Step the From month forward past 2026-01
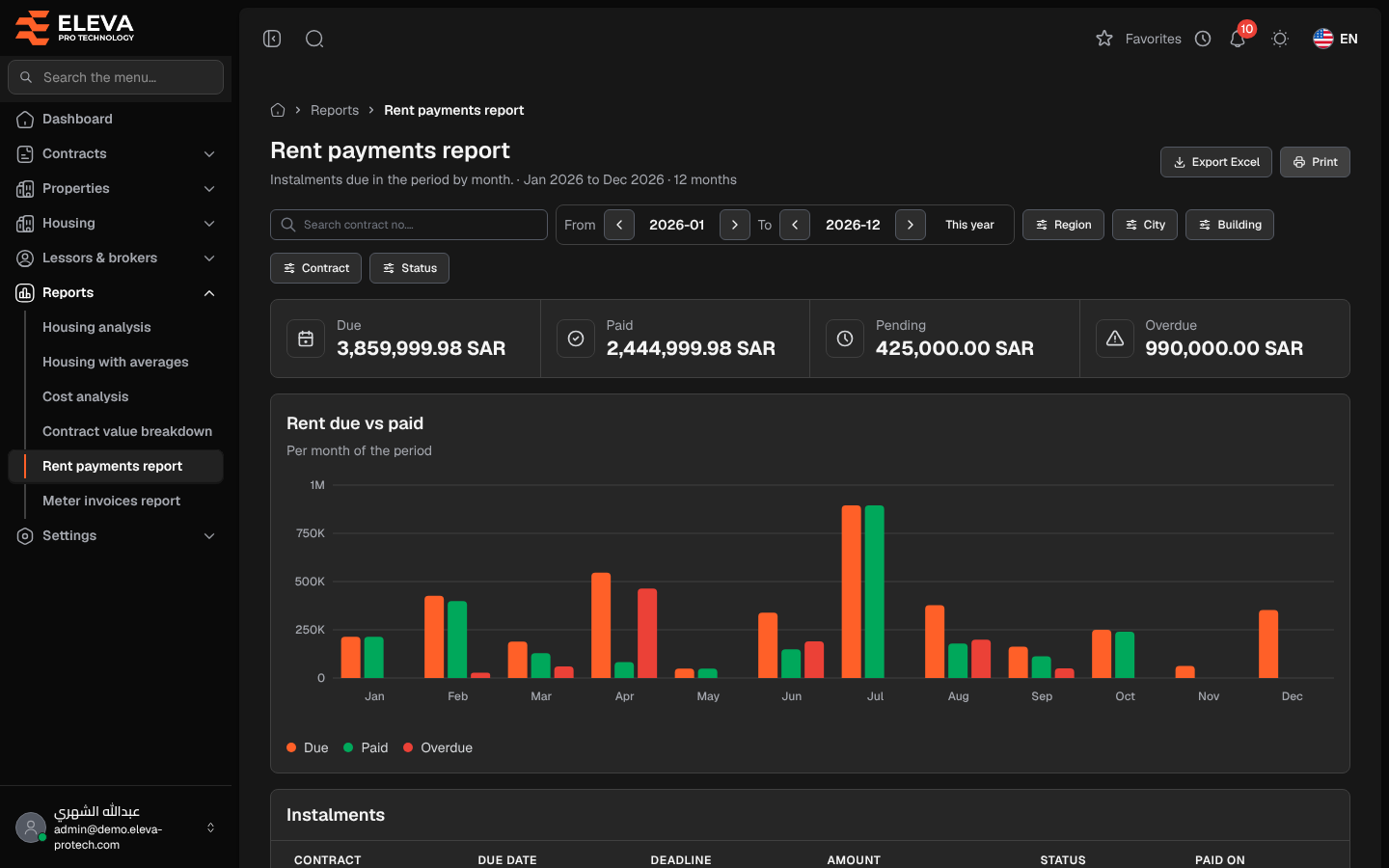Viewport: 1389px width, 868px height. [x=735, y=225]
